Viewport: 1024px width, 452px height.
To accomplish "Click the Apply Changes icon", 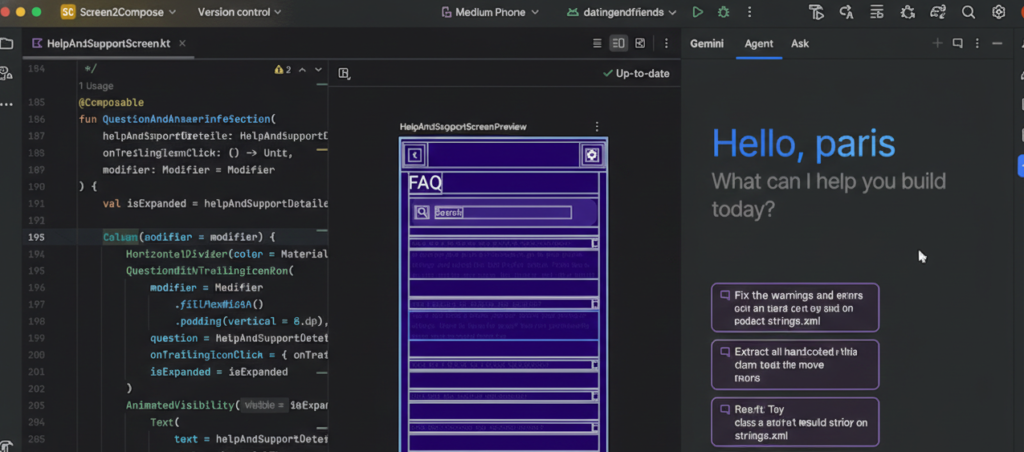I will [x=847, y=12].
